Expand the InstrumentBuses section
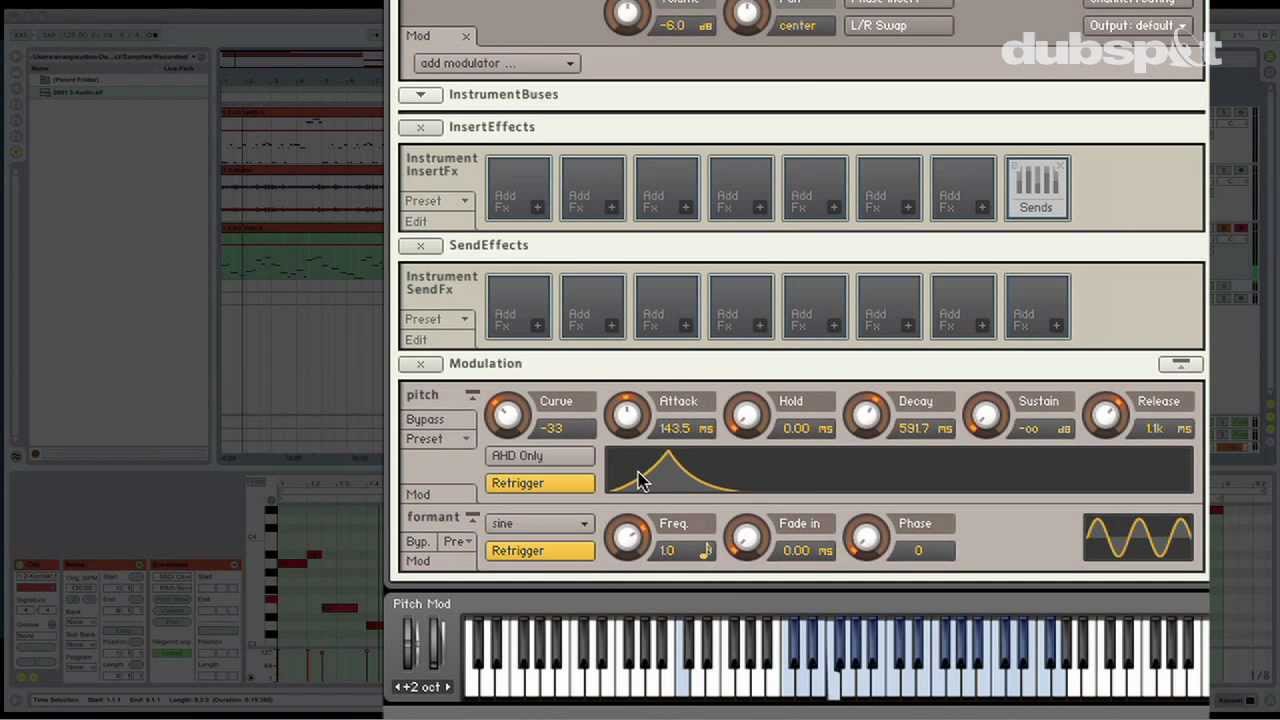The width and height of the screenshot is (1280, 720). (x=421, y=95)
